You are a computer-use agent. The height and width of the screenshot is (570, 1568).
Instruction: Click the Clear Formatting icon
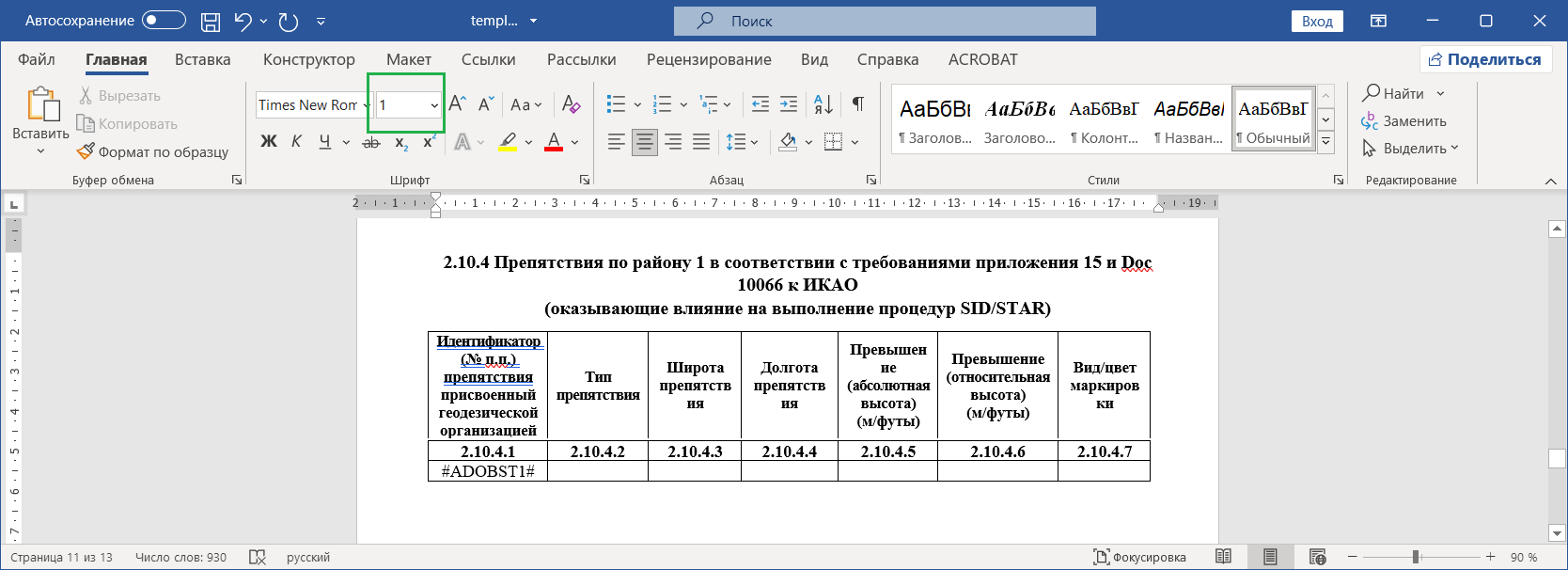(571, 104)
